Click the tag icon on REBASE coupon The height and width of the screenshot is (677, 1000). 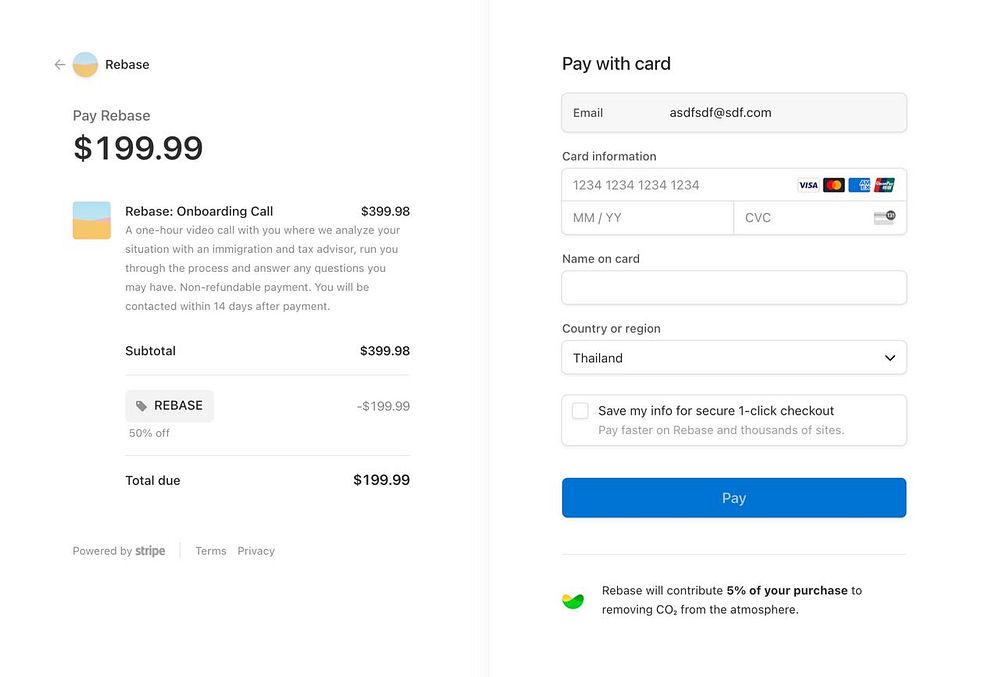[x=142, y=406]
